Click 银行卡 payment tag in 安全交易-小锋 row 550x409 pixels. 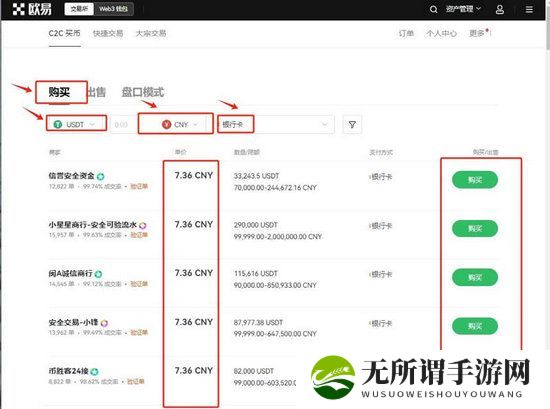[381, 323]
